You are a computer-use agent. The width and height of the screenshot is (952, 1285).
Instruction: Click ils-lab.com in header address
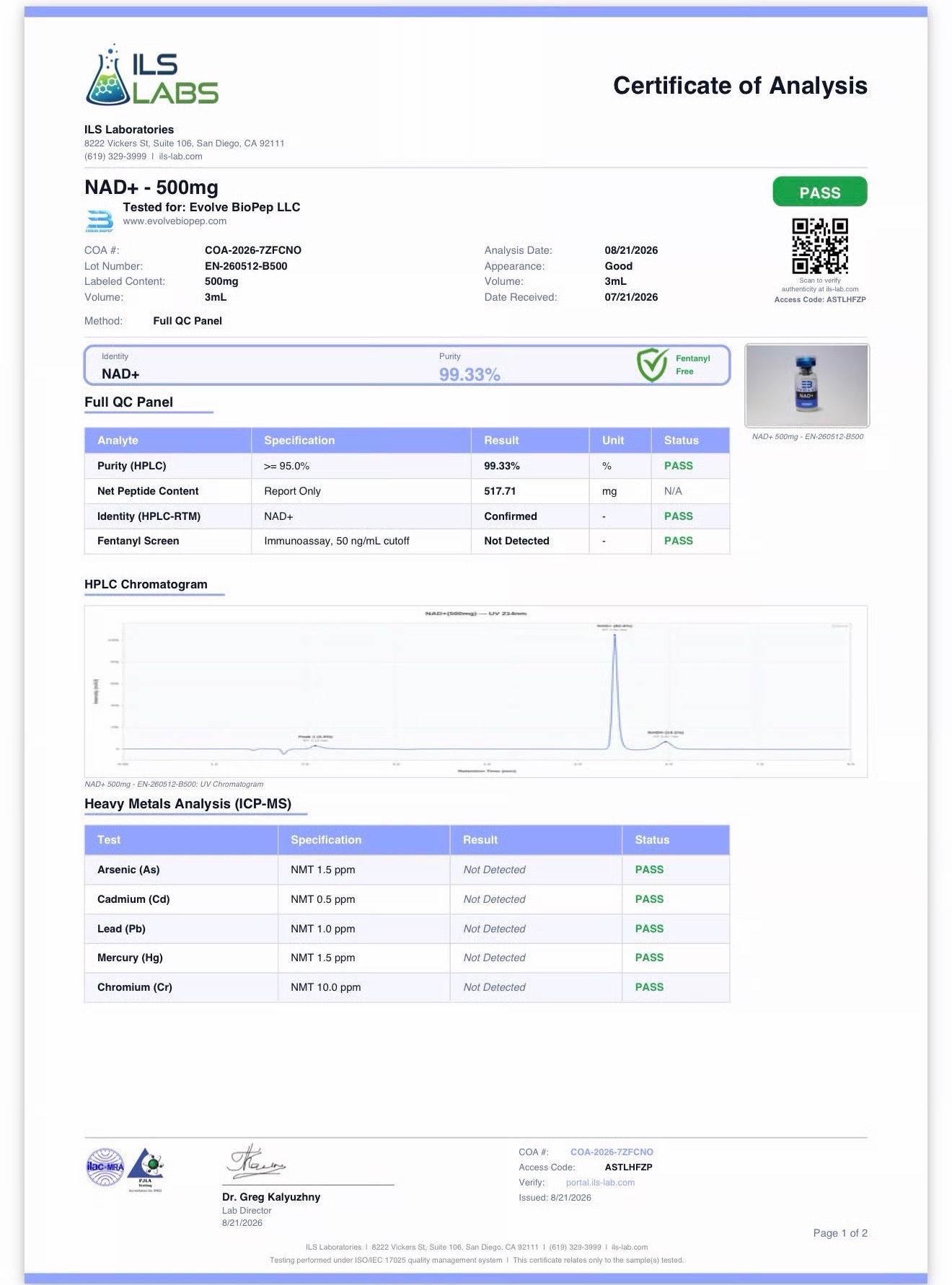click(x=180, y=156)
